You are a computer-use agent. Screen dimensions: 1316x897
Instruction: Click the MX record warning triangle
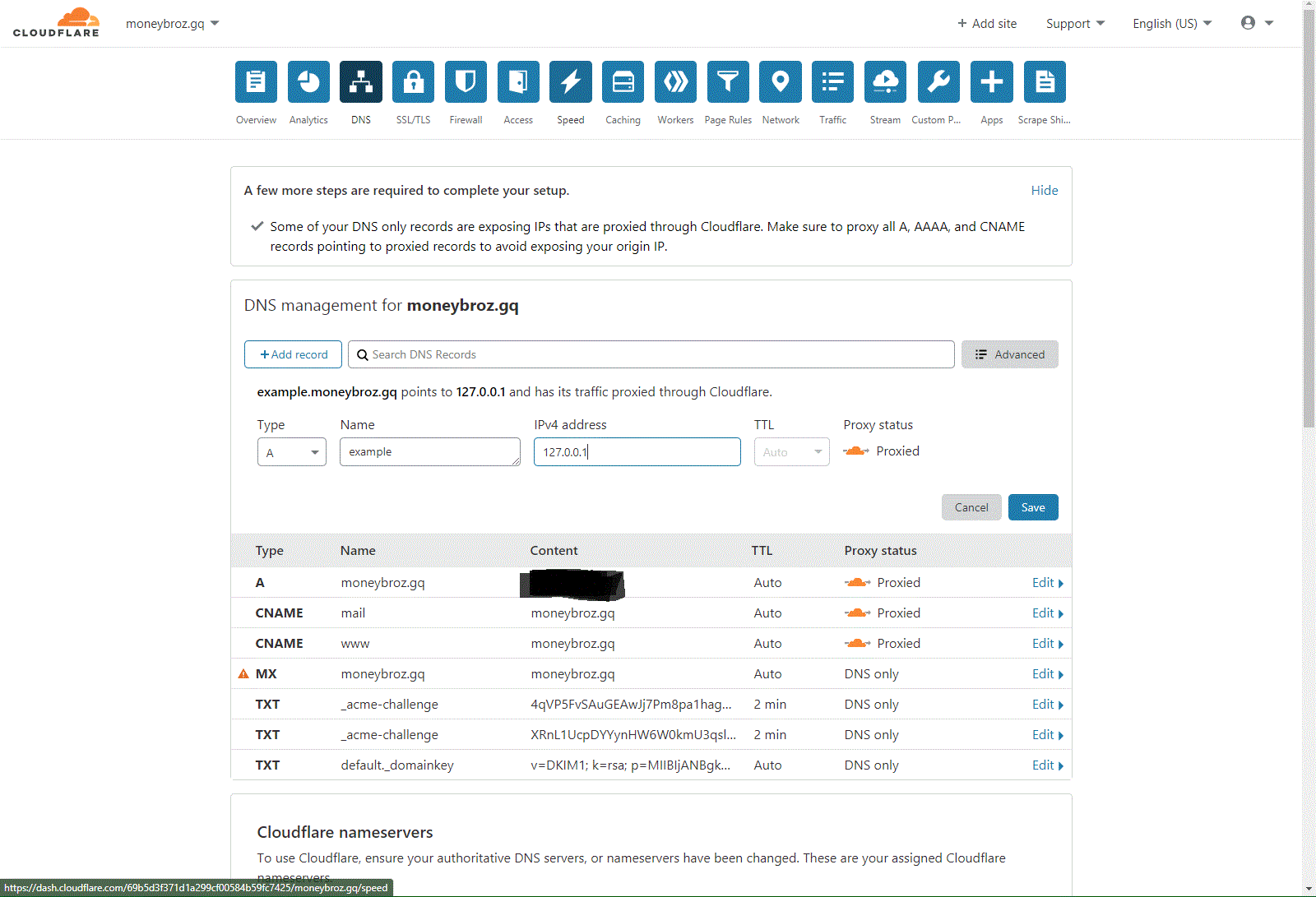(243, 673)
